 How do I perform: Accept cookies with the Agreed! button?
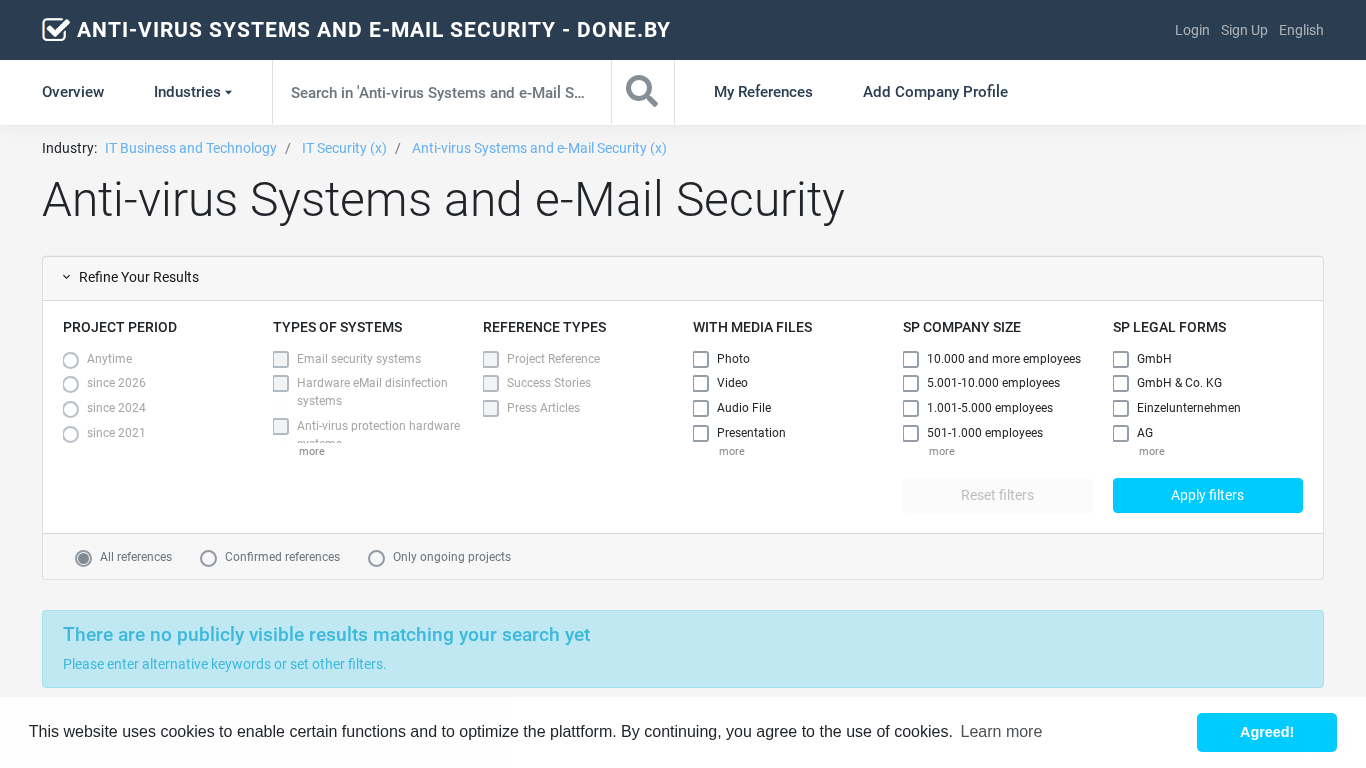1266,732
